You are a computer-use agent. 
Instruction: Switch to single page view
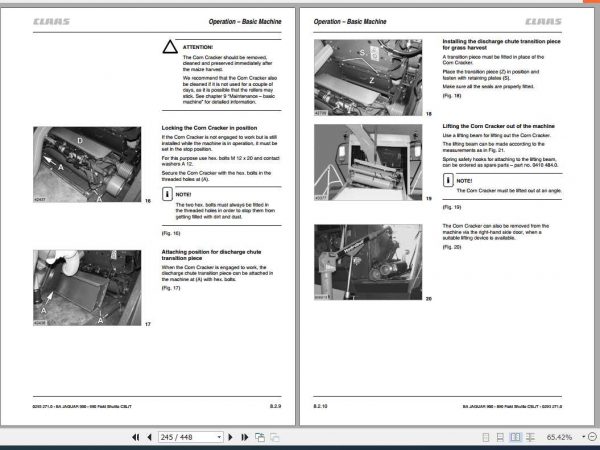click(486, 437)
